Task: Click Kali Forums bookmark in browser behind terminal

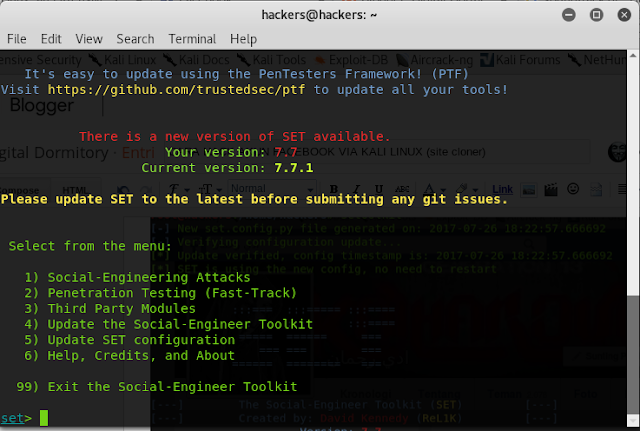Action: point(520,60)
